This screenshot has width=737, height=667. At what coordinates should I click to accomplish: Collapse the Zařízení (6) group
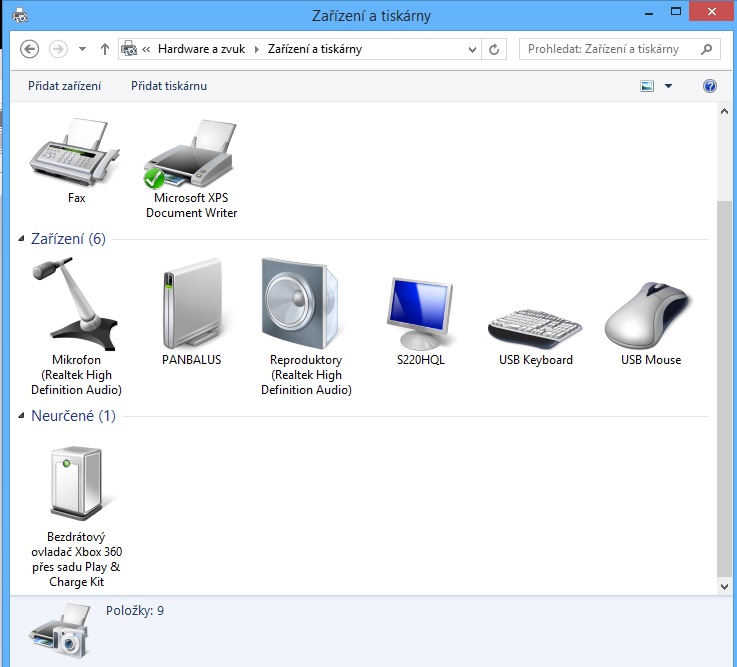[24, 239]
